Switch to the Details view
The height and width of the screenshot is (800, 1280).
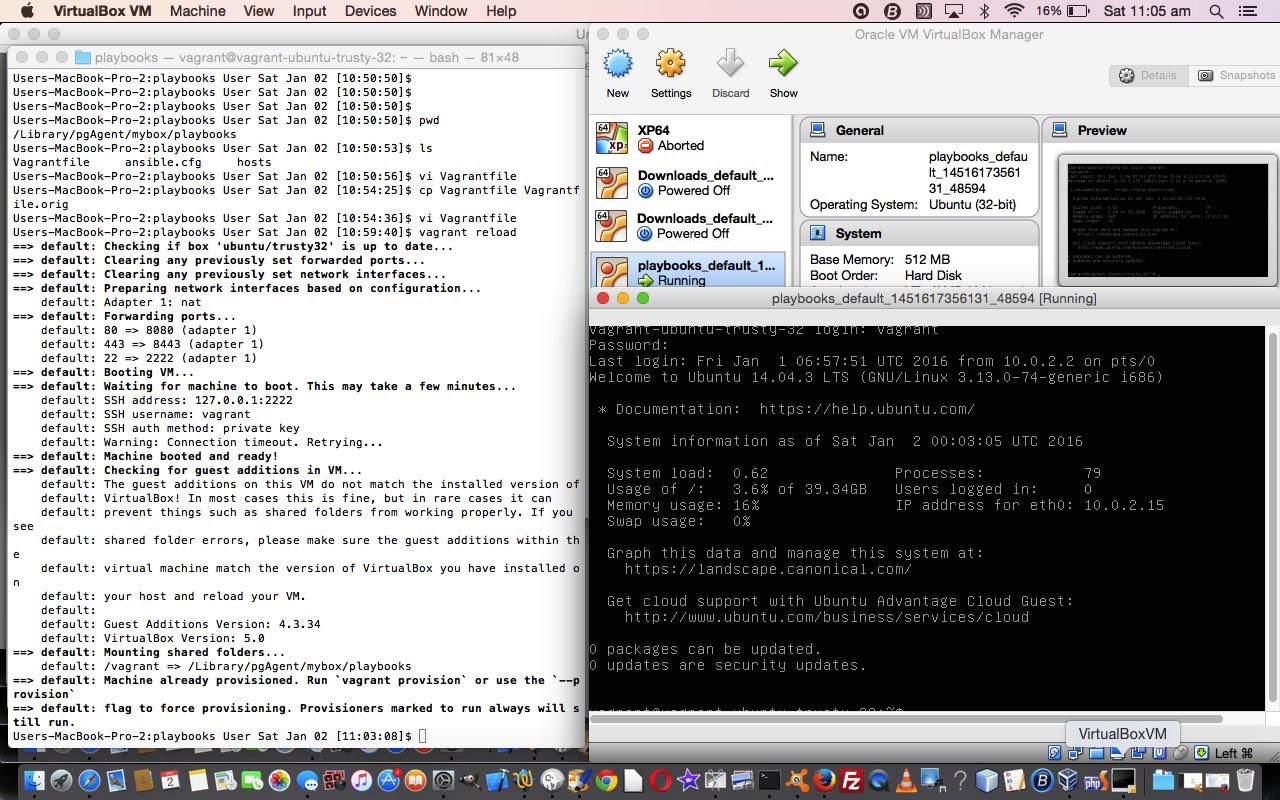point(1148,75)
